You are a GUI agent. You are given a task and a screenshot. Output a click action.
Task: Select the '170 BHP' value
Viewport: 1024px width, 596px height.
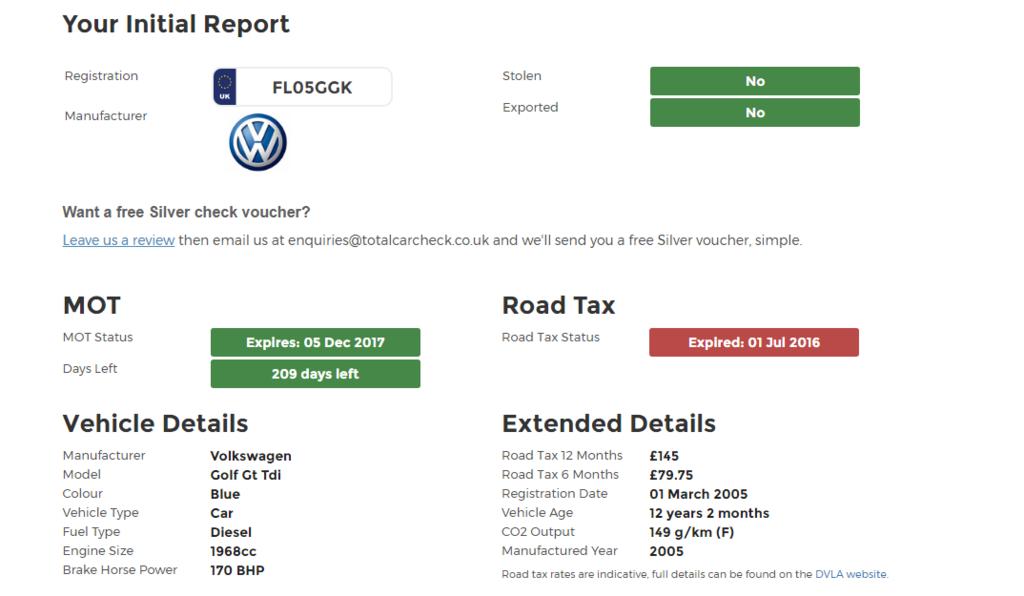coord(237,570)
